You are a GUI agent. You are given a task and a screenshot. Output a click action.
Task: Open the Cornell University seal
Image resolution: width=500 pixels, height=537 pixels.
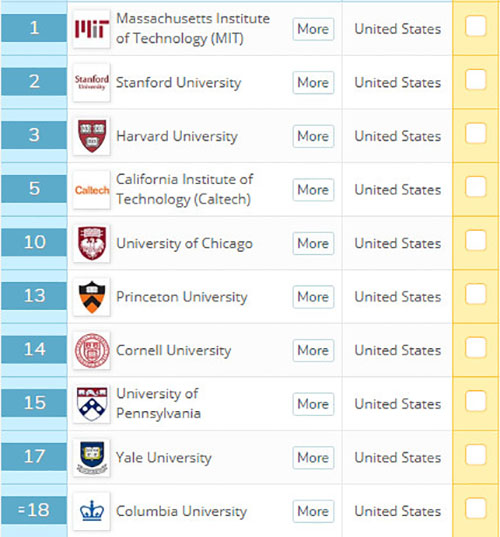(91, 350)
